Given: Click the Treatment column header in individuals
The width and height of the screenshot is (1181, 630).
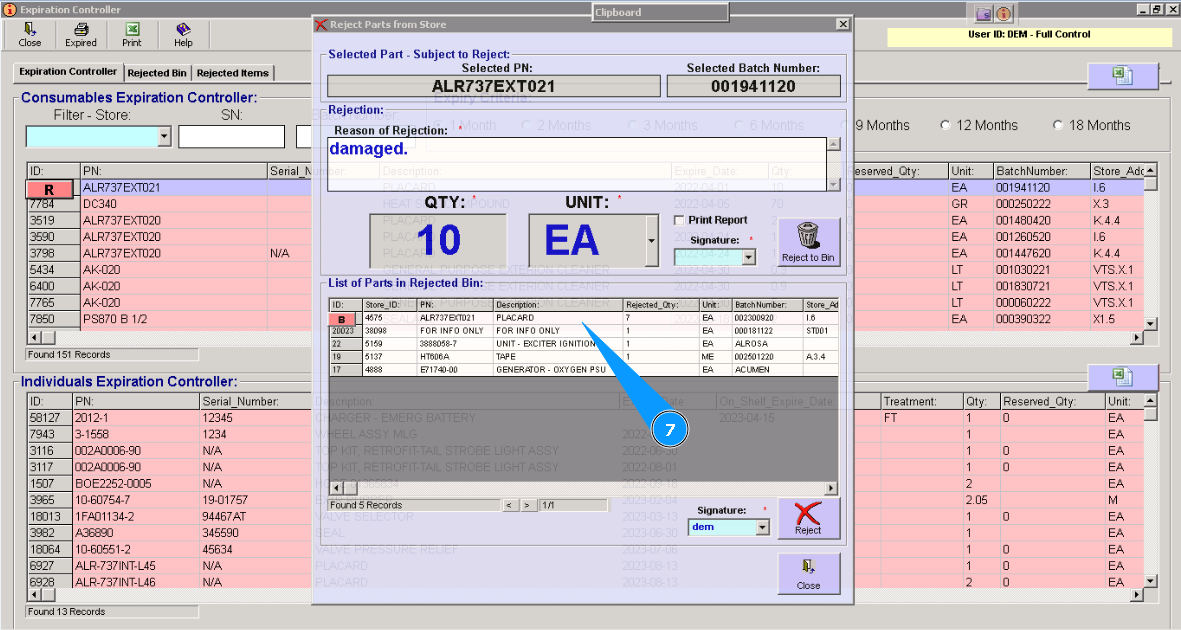Looking at the screenshot, I should [922, 401].
